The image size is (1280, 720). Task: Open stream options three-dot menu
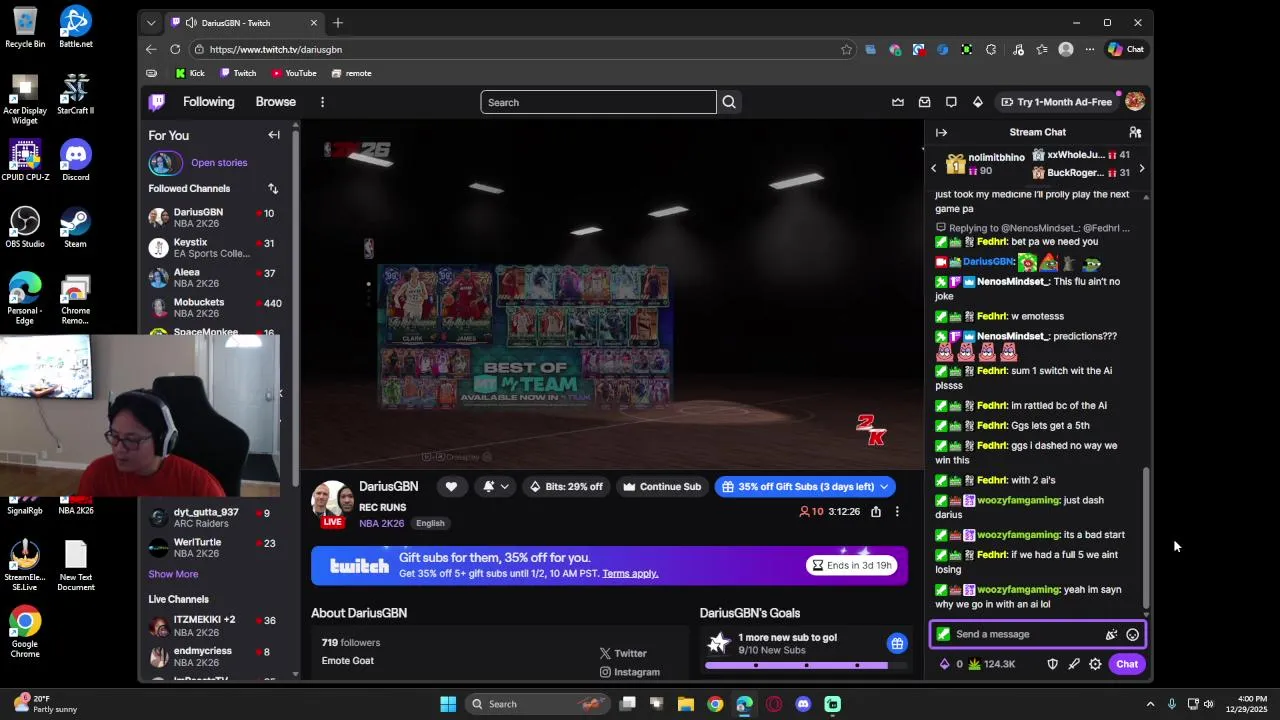897,512
